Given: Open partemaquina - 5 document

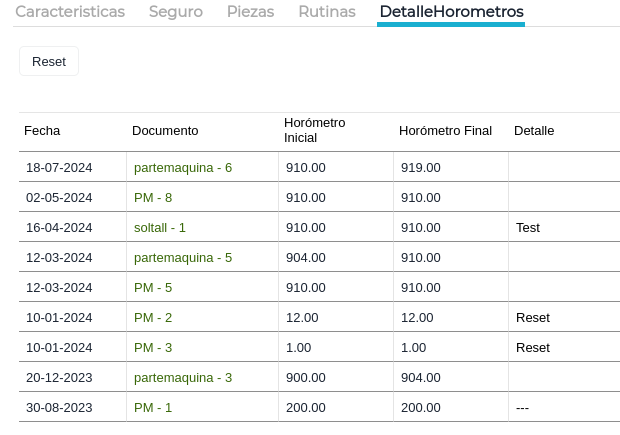Looking at the screenshot, I should (183, 257).
